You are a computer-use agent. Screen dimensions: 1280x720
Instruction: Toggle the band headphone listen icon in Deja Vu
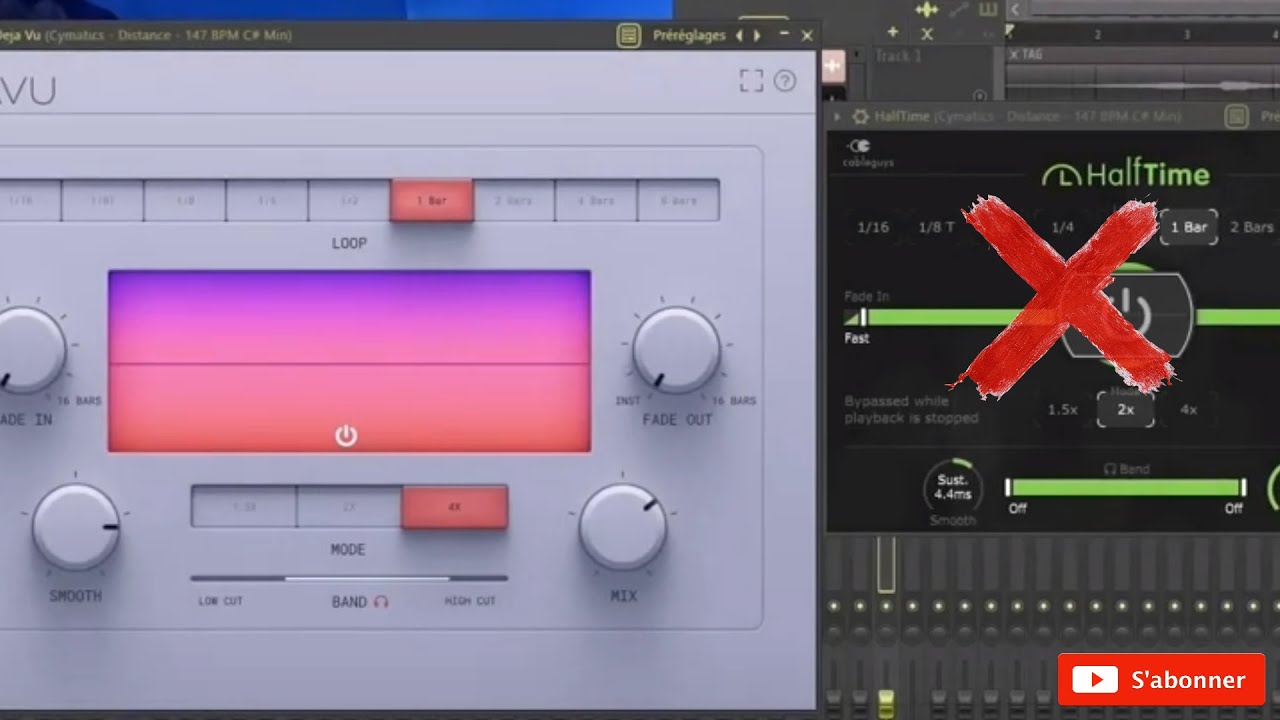coord(381,601)
